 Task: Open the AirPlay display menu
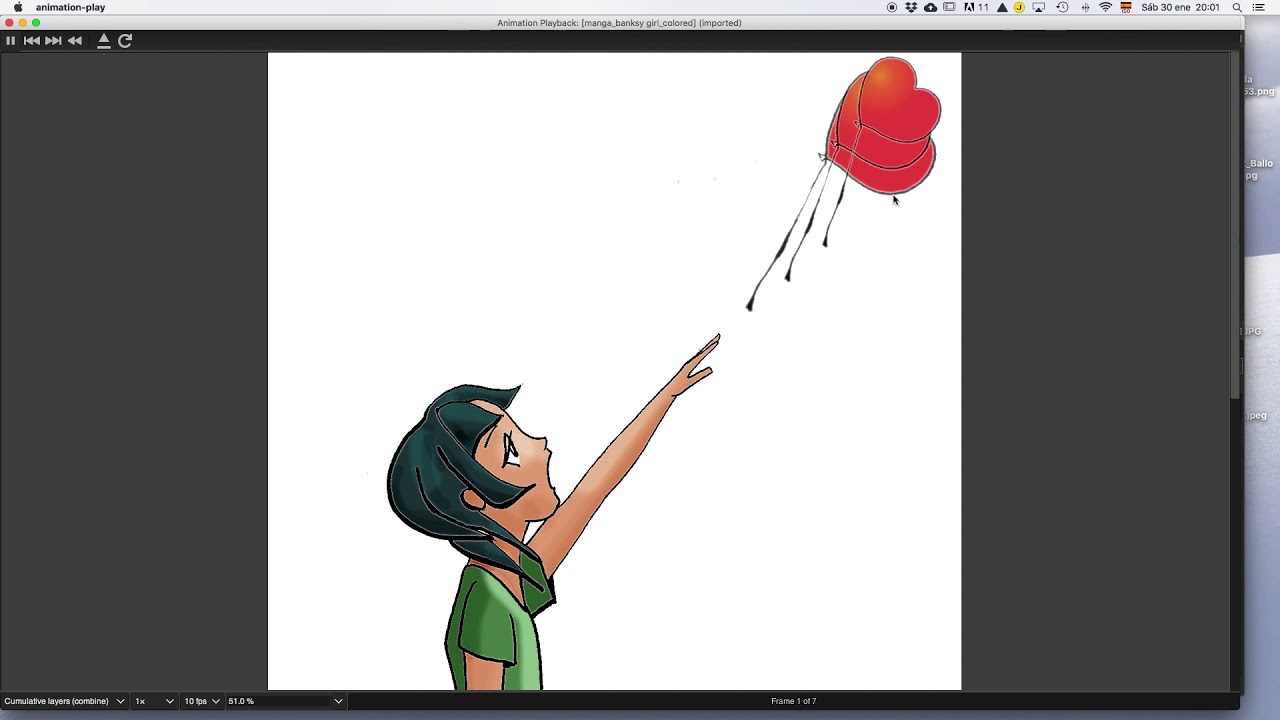tap(1039, 7)
